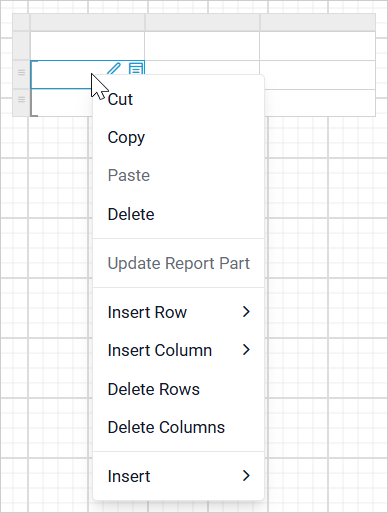Image resolution: width=388 pixels, height=513 pixels.
Task: Open the Insert Column submenu
Action: coord(179,350)
